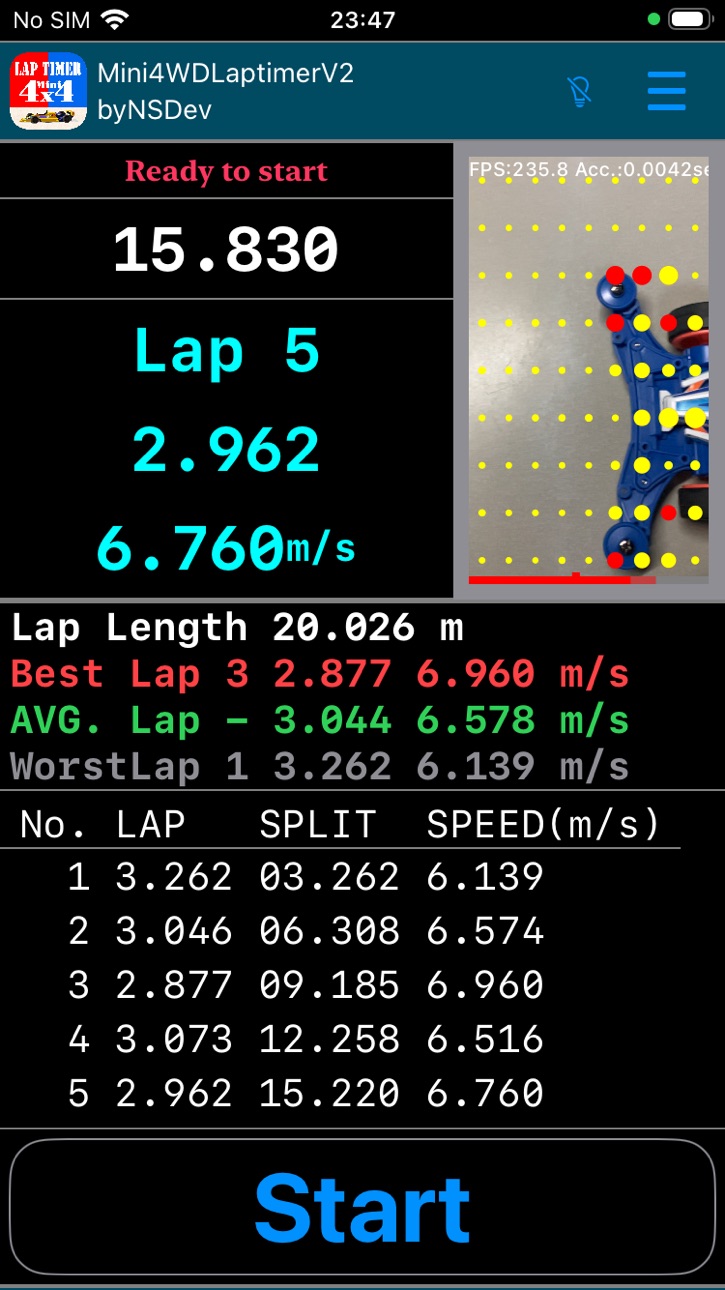This screenshot has width=725, height=1290.
Task: Select lap 3 time 2.877 in table
Action: [x=174, y=985]
